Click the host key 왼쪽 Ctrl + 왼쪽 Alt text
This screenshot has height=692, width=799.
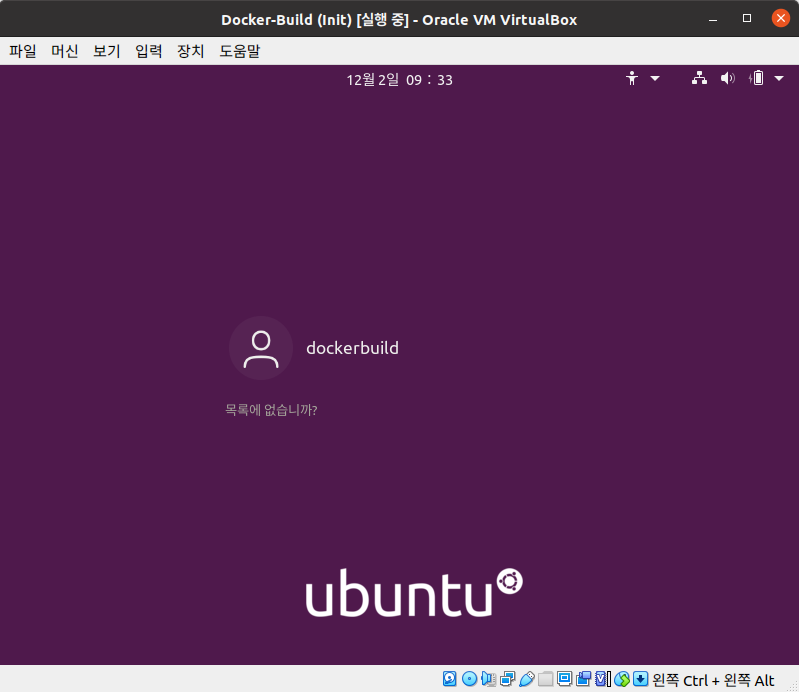[x=713, y=680]
